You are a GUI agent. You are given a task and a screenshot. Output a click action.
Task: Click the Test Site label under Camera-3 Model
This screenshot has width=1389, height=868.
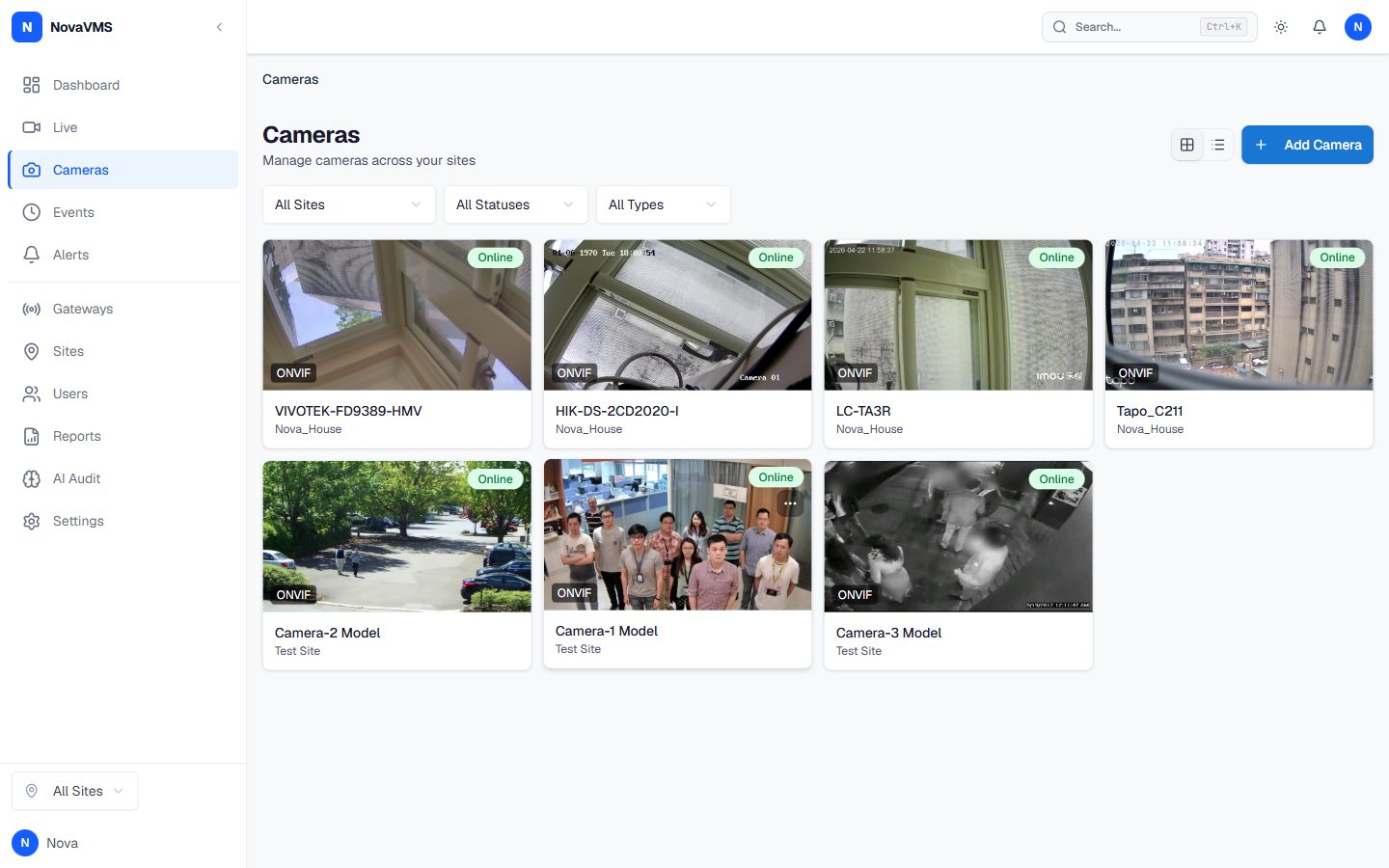click(858, 651)
